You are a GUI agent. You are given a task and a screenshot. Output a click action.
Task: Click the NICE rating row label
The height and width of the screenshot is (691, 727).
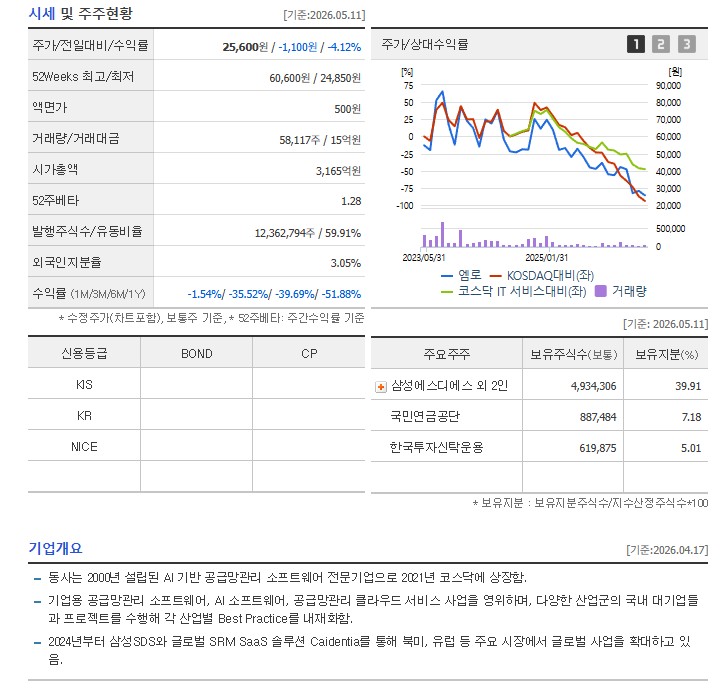tap(84, 447)
